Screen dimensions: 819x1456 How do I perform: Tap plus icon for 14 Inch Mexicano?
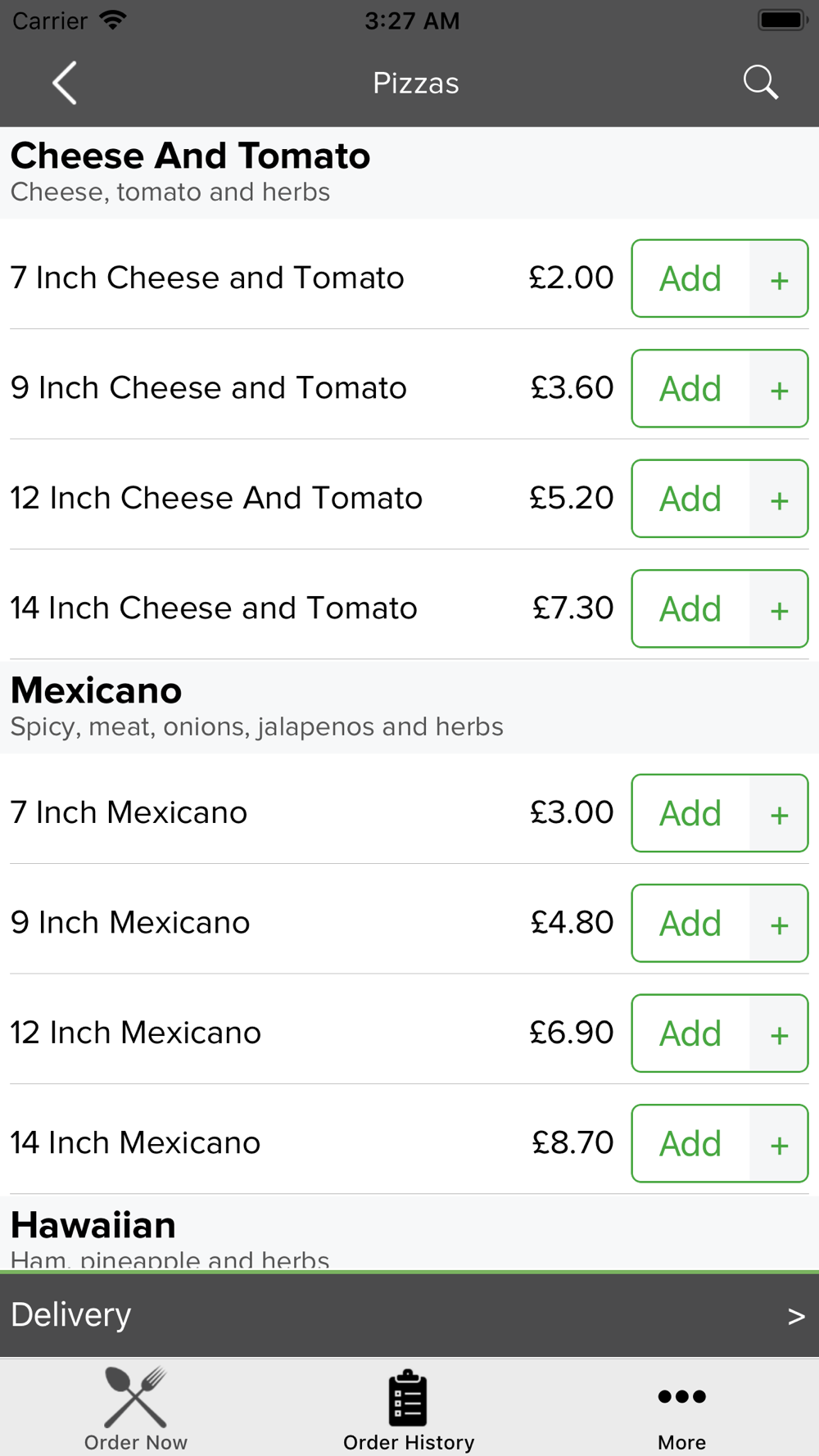779,1144
